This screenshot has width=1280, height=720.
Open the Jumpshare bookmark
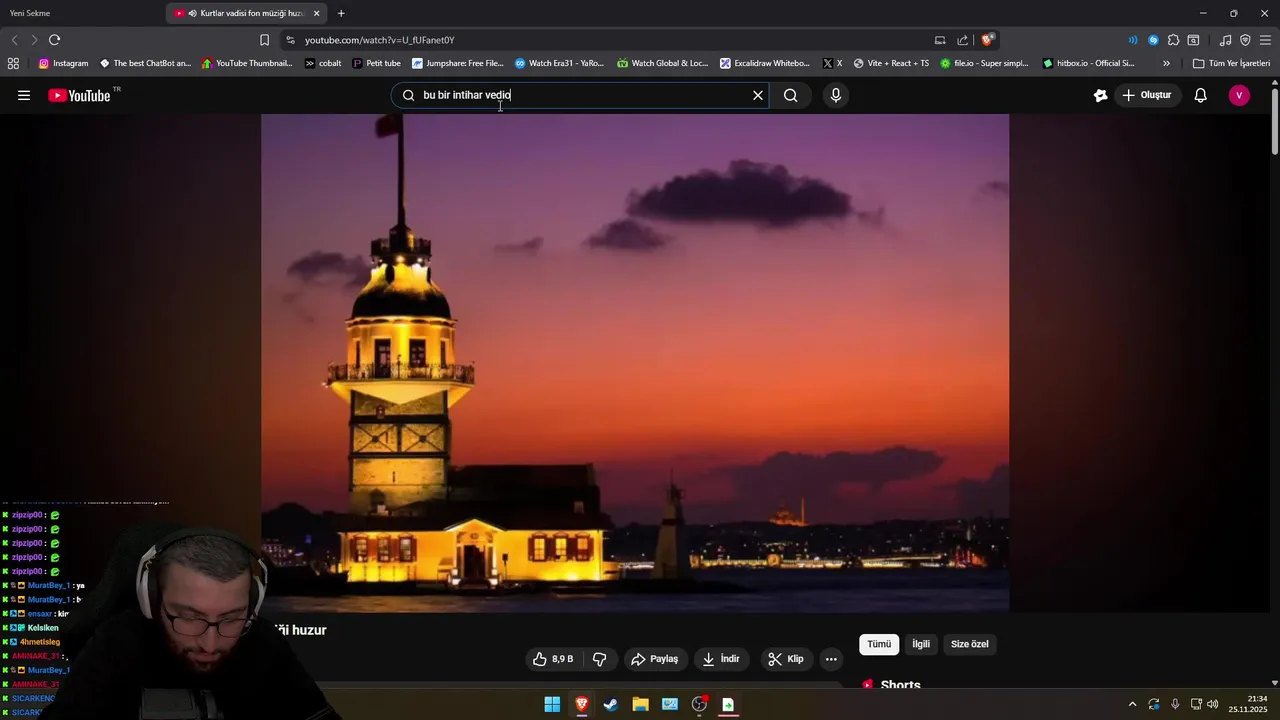coord(458,63)
